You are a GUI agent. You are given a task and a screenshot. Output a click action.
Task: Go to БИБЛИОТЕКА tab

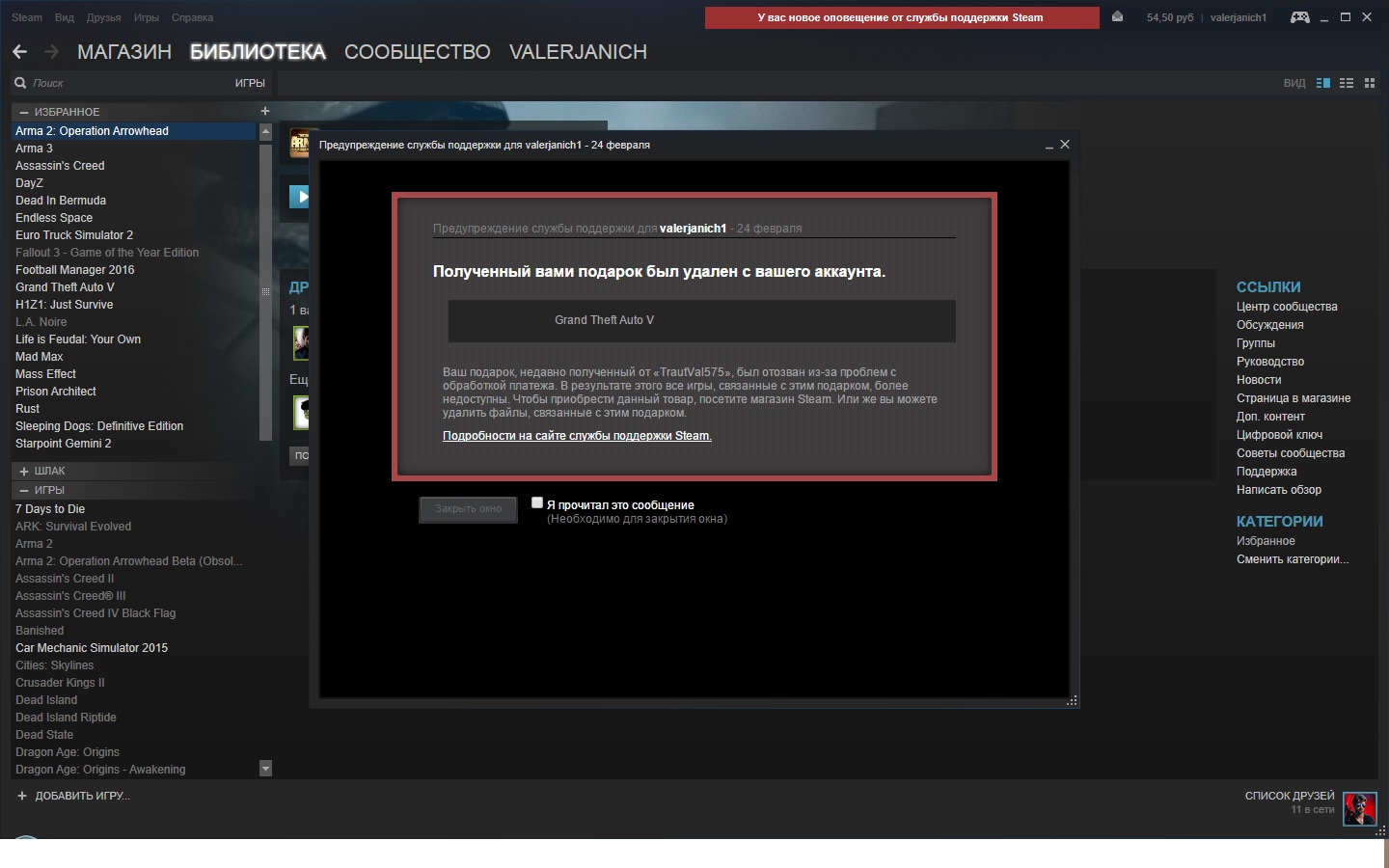258,52
